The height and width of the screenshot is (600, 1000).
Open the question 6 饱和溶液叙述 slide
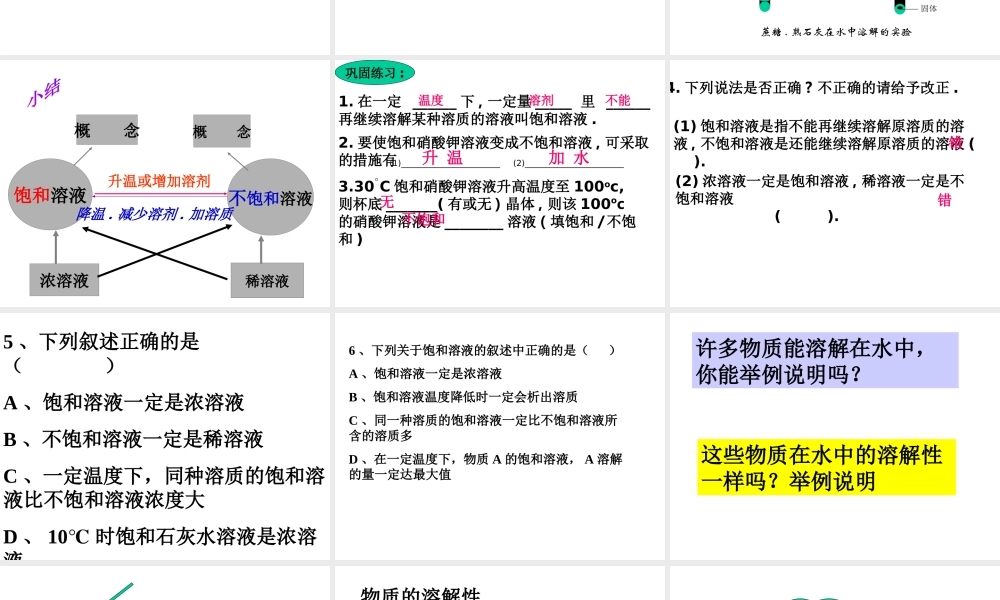point(499,436)
